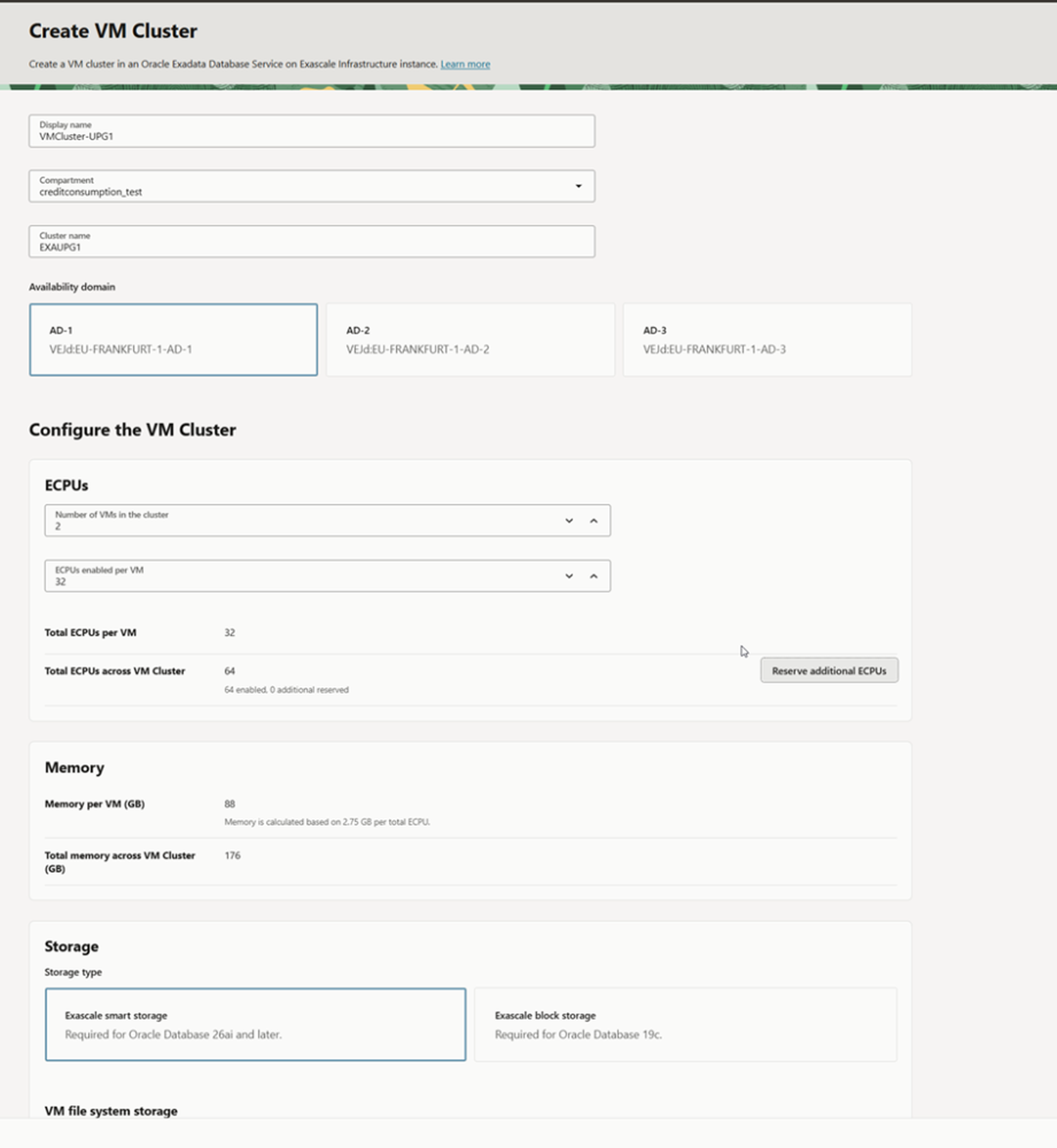Viewport: 1057px width, 1148px height.
Task: Click the ECPUs section heading
Action: coord(67,485)
